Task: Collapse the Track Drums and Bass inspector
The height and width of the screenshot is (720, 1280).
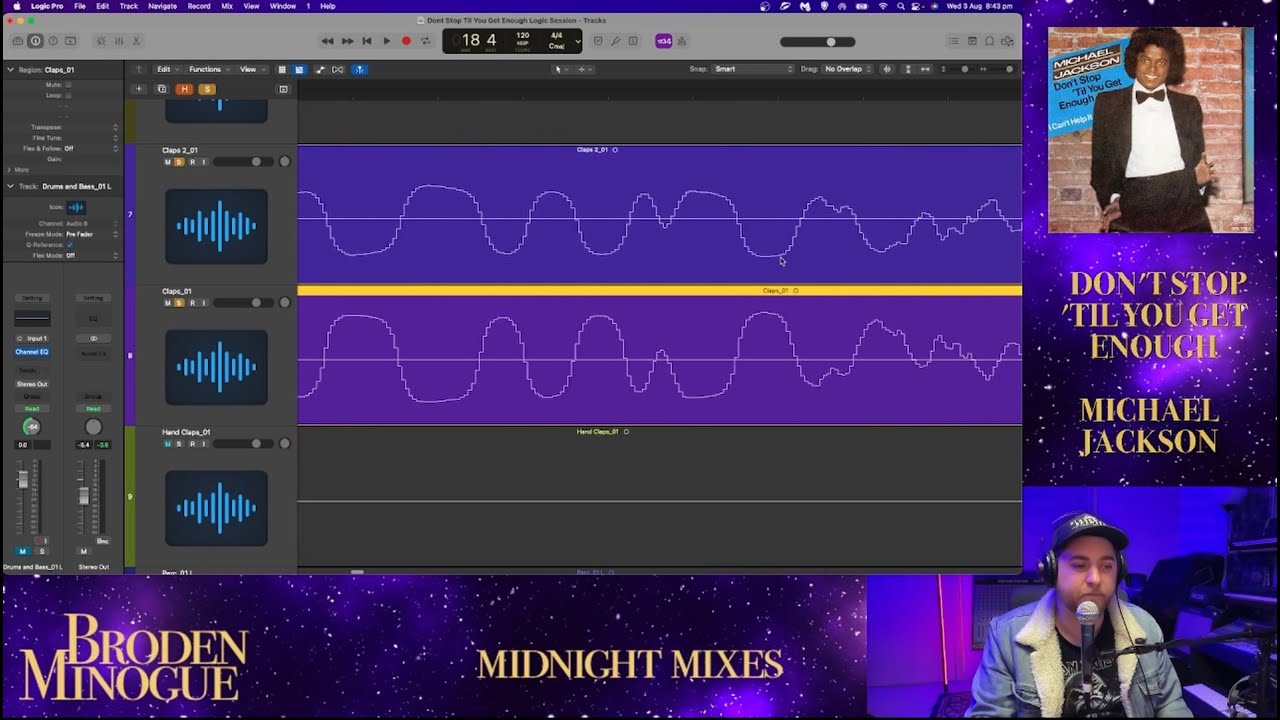Action: (x=10, y=186)
